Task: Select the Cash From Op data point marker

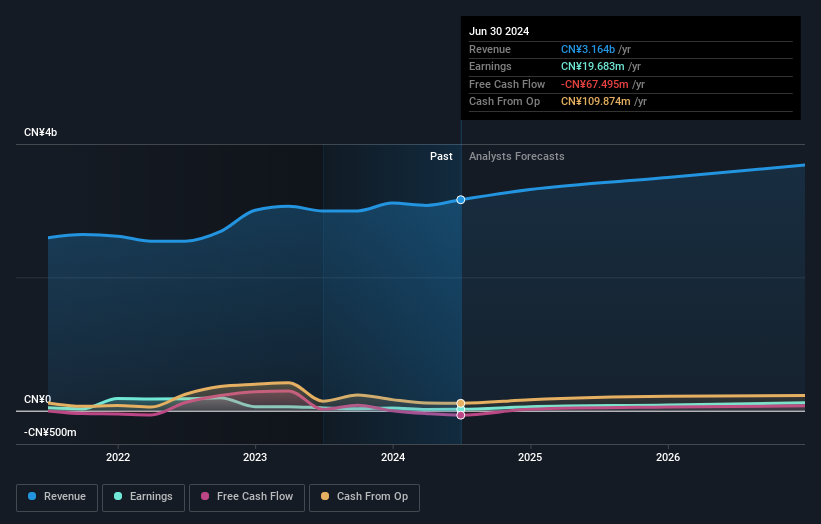Action: (461, 403)
